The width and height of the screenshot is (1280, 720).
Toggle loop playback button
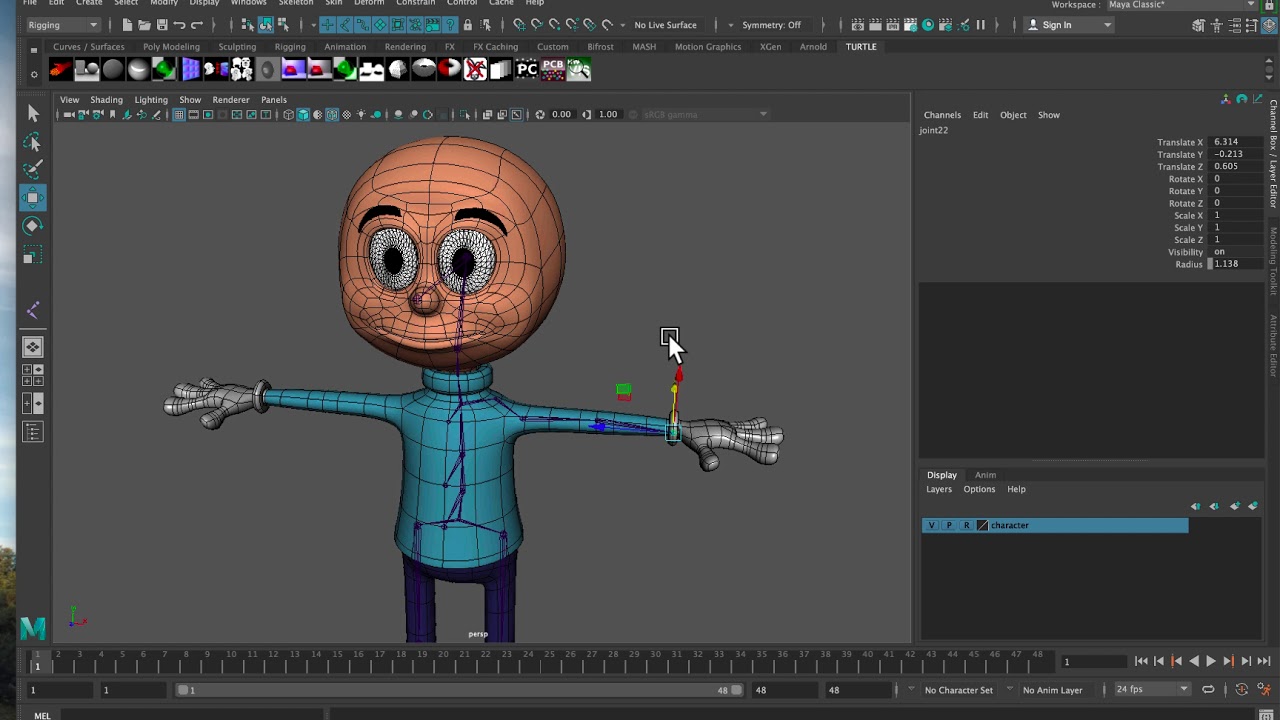point(1208,690)
